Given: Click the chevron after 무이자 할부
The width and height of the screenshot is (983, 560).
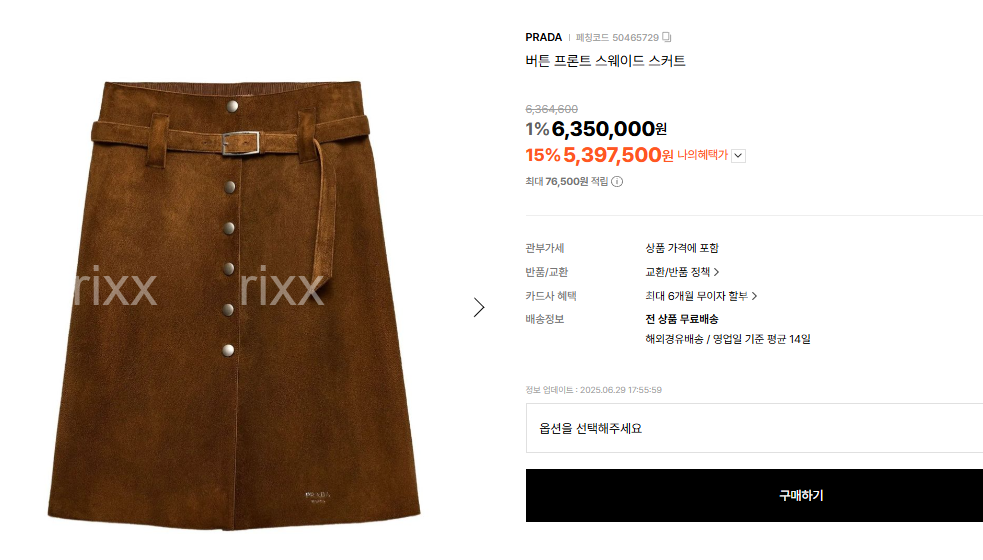Looking at the screenshot, I should (754, 296).
